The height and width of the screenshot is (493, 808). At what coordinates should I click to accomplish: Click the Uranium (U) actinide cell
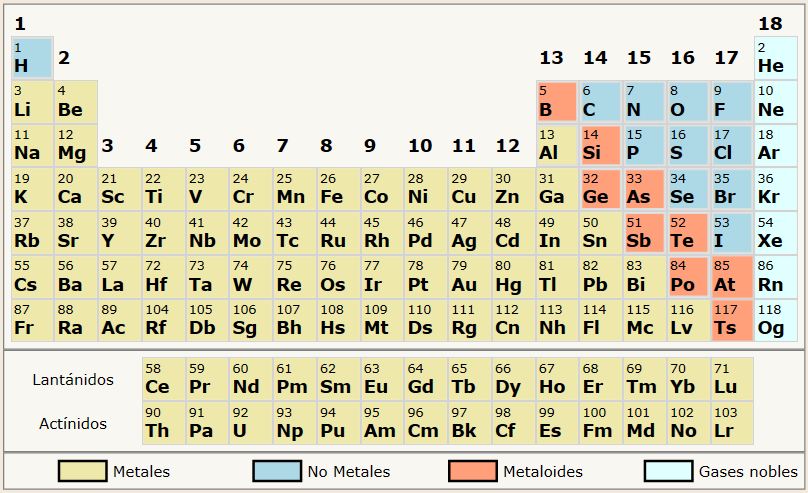251,423
